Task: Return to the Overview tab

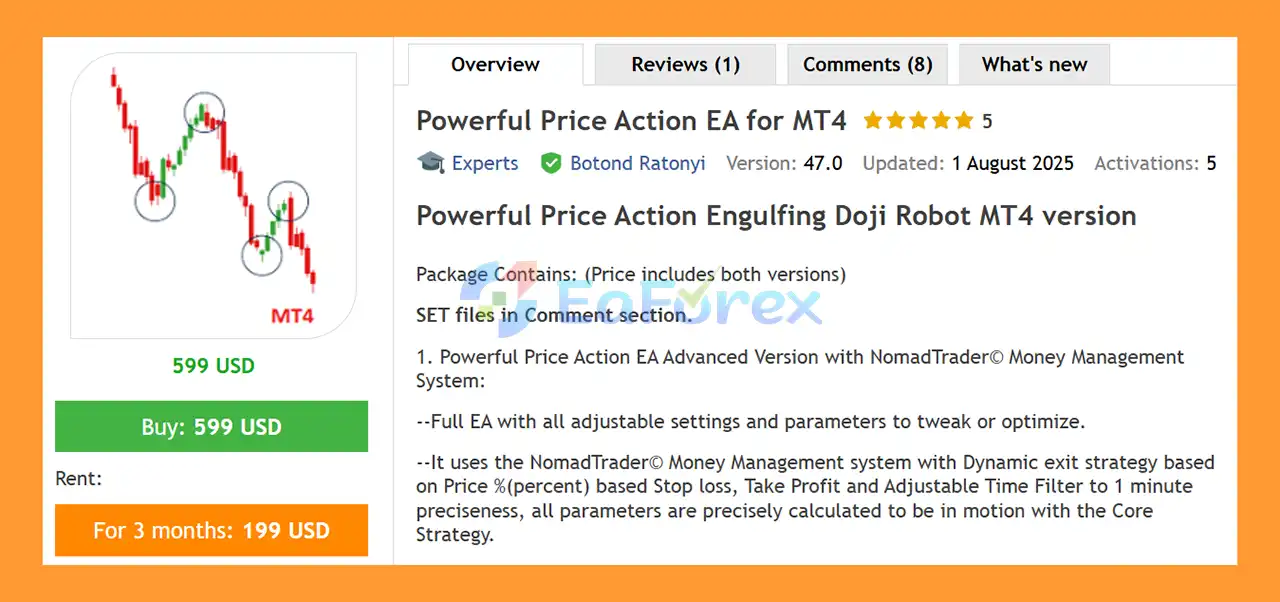Action: click(494, 64)
